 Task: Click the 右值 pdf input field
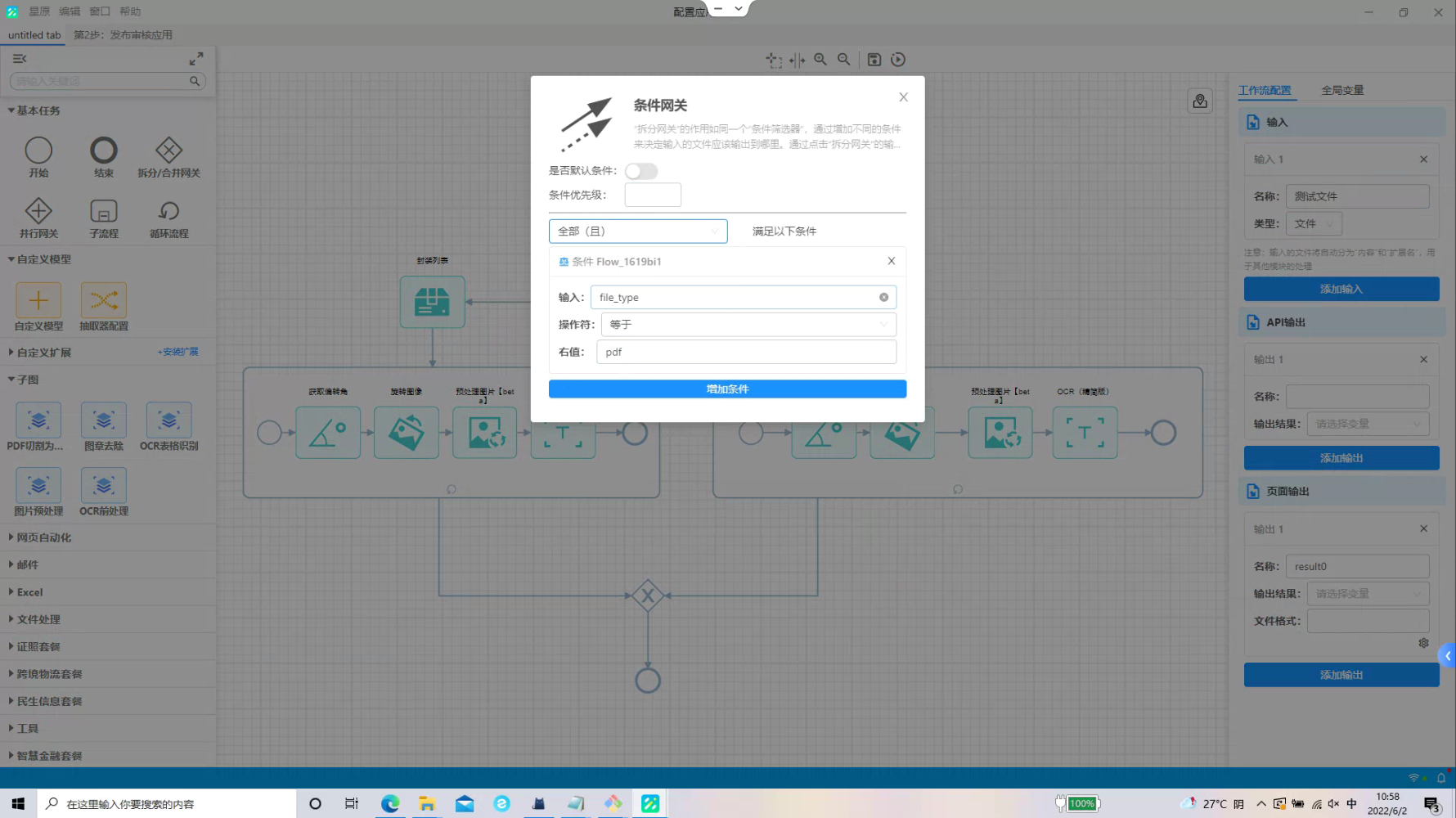point(746,352)
